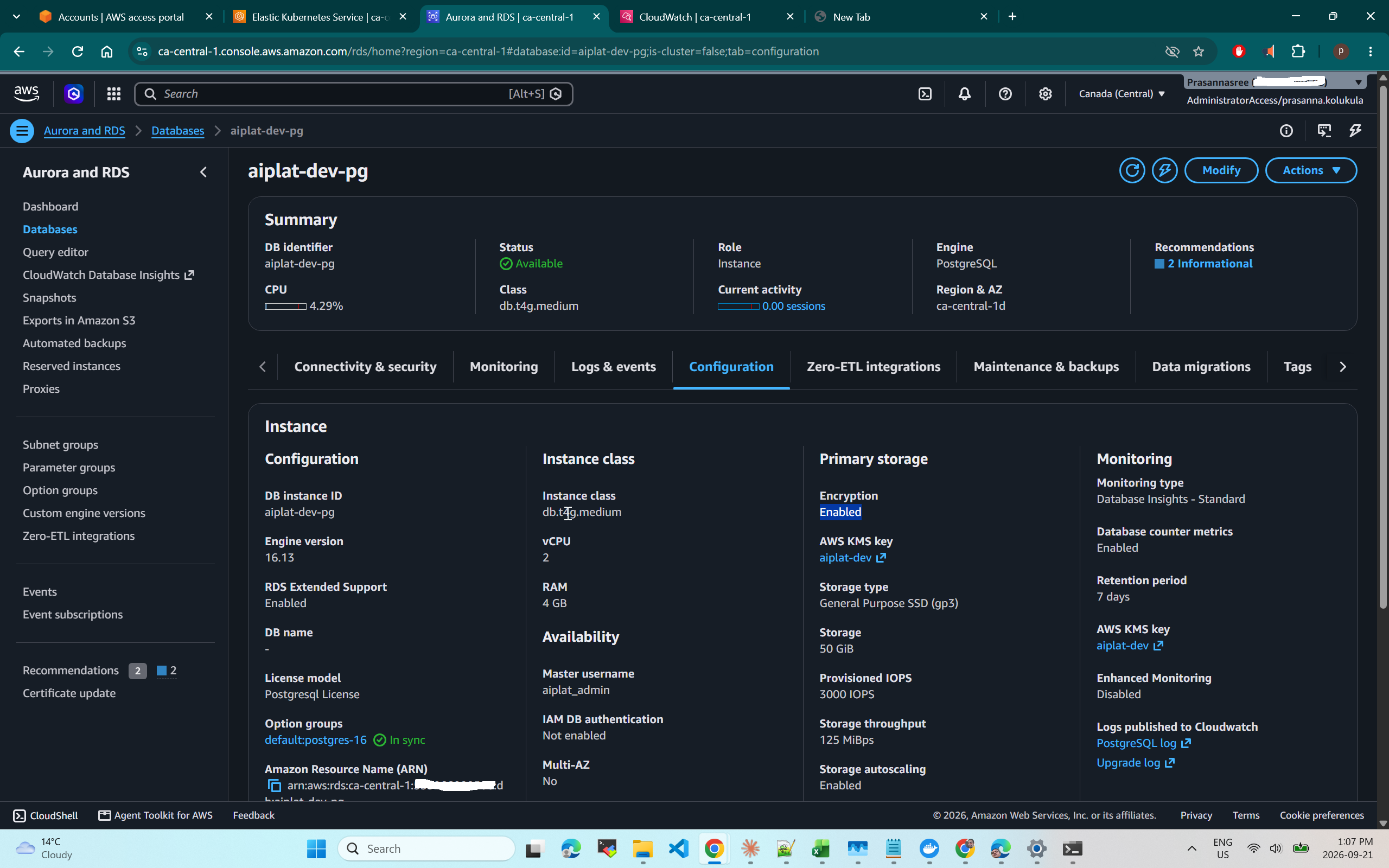Open the Databases breadcrumb link
This screenshot has width=1389, height=868.
(178, 131)
